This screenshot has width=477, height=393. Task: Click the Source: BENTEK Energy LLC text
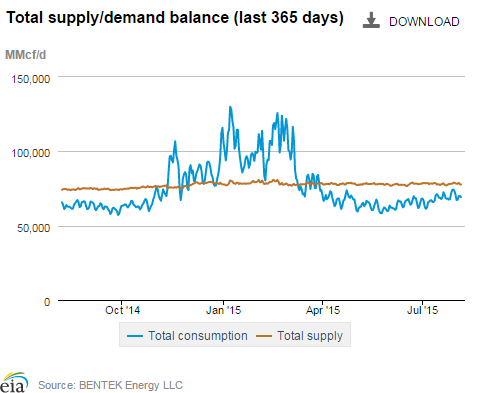[x=110, y=385]
